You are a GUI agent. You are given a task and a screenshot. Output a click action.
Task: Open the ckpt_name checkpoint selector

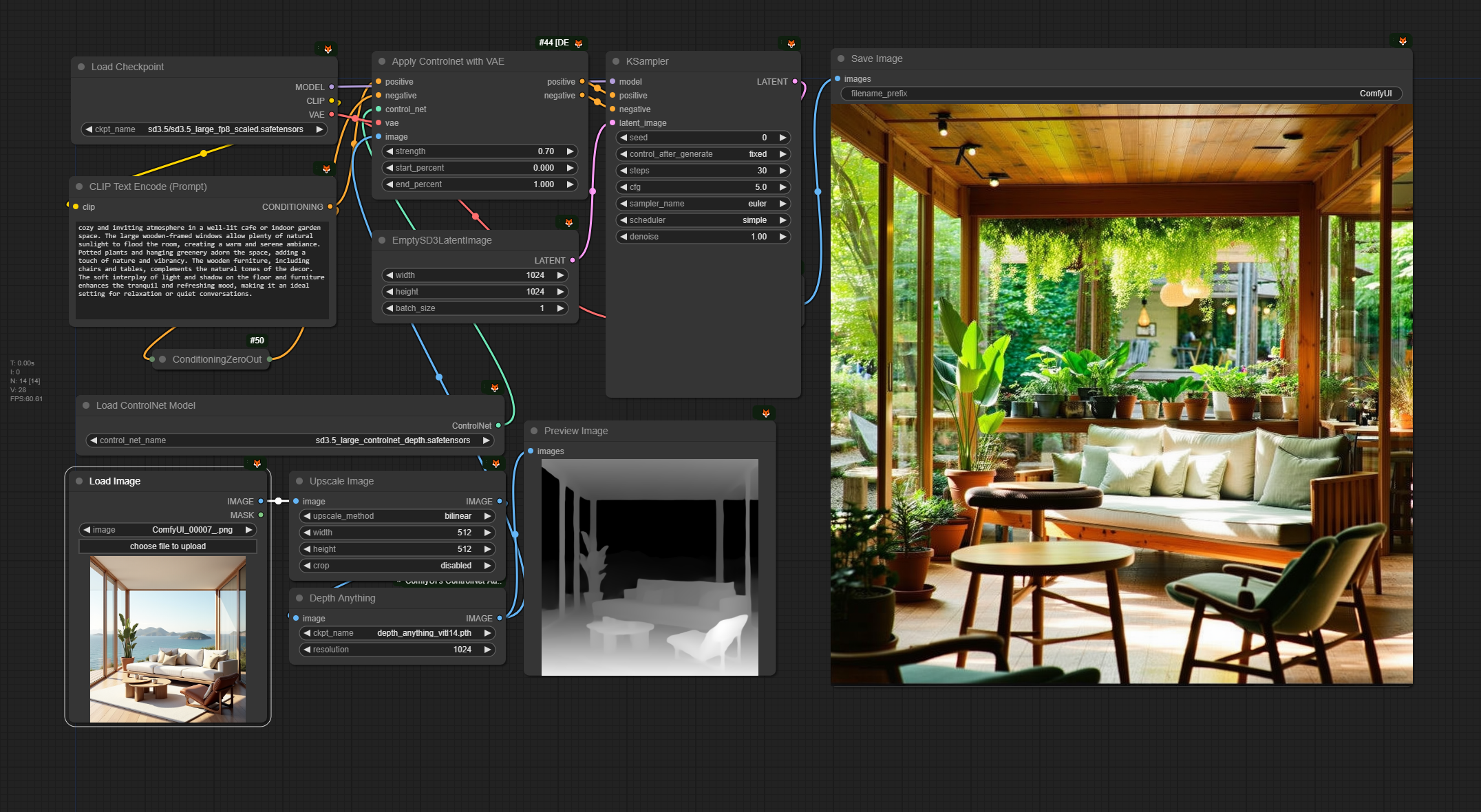[204, 129]
